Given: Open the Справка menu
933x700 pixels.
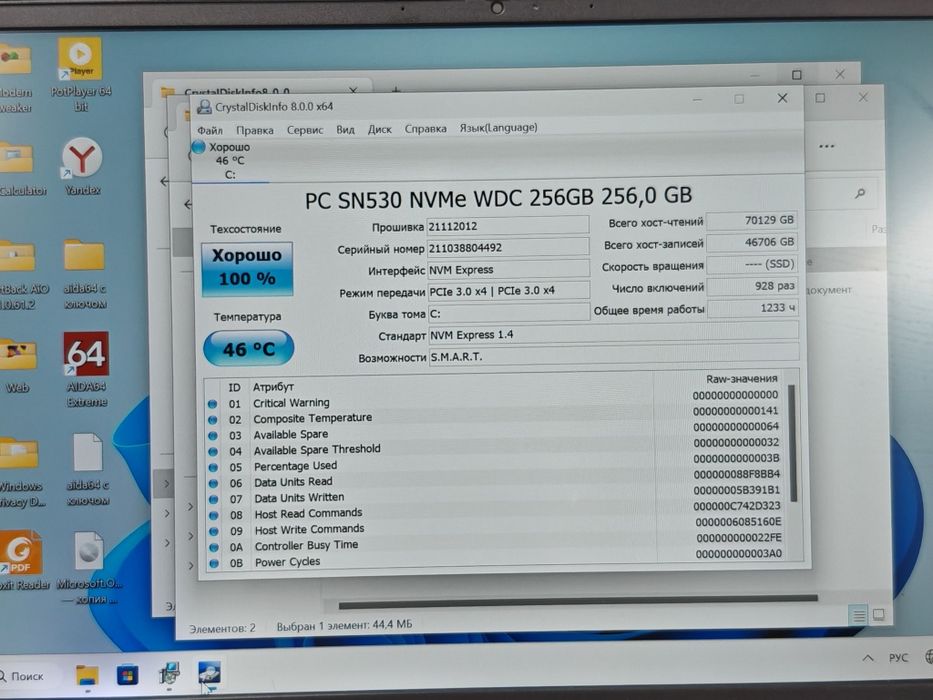Looking at the screenshot, I should tap(425, 129).
